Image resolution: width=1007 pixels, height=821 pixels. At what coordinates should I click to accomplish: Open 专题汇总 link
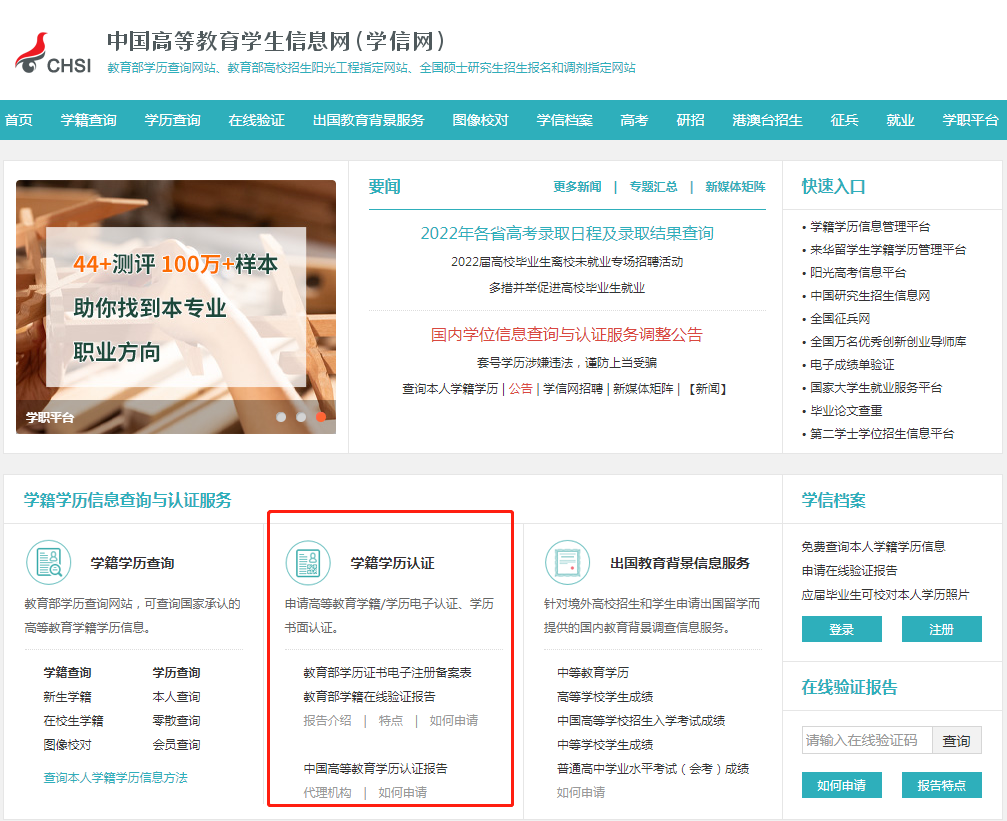(x=653, y=186)
